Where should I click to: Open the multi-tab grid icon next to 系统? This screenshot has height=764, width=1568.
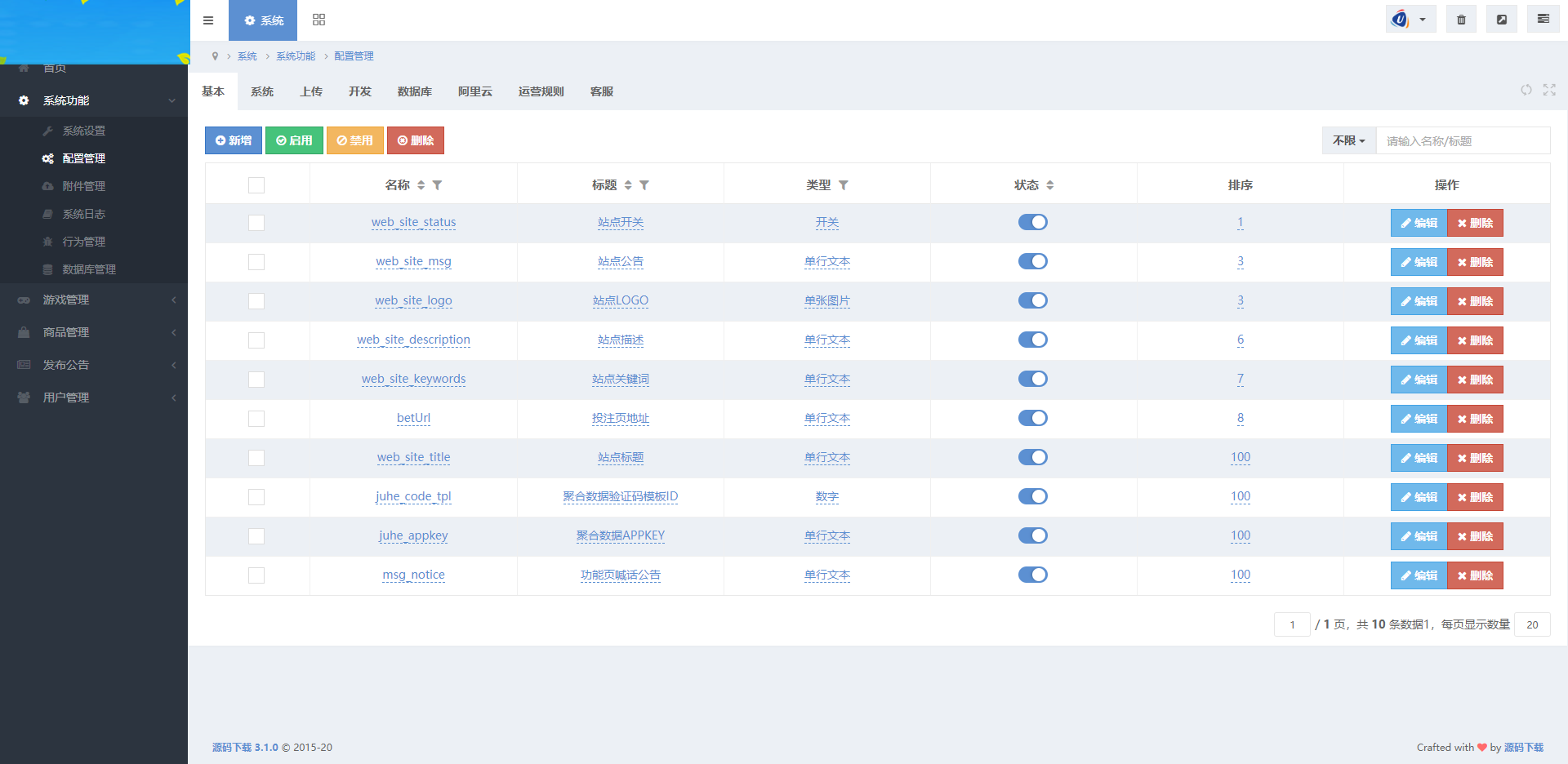pyautogui.click(x=318, y=20)
